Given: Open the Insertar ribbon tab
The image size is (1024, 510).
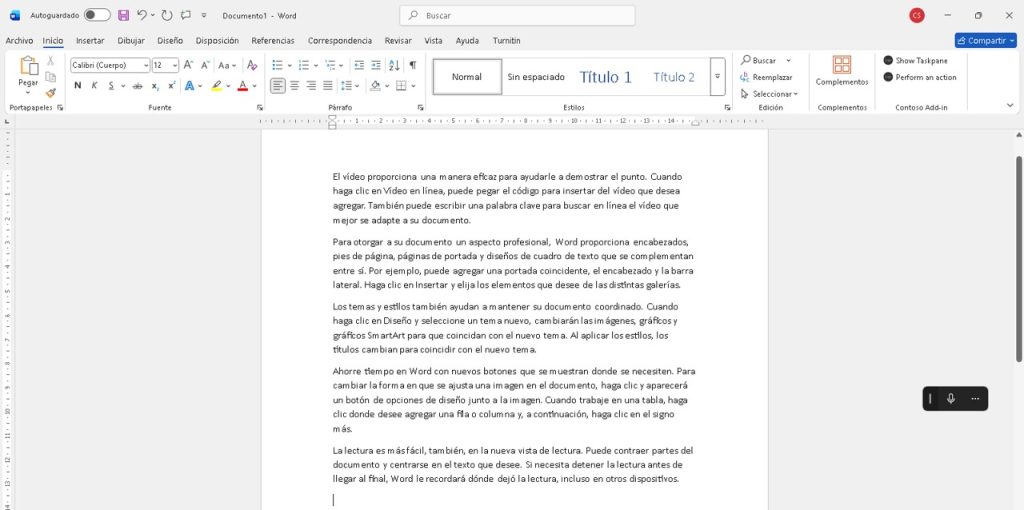Looking at the screenshot, I should point(90,41).
